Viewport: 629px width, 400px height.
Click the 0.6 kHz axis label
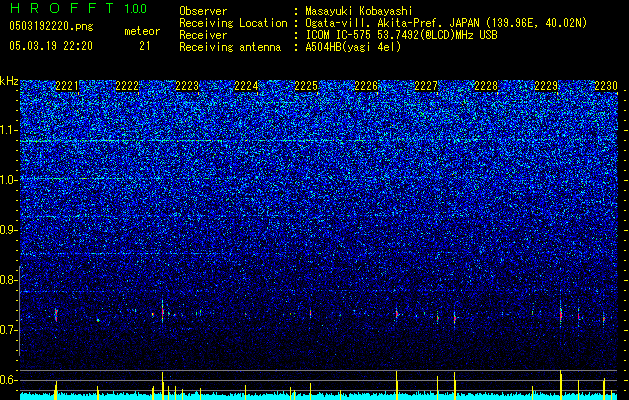pos(9,380)
